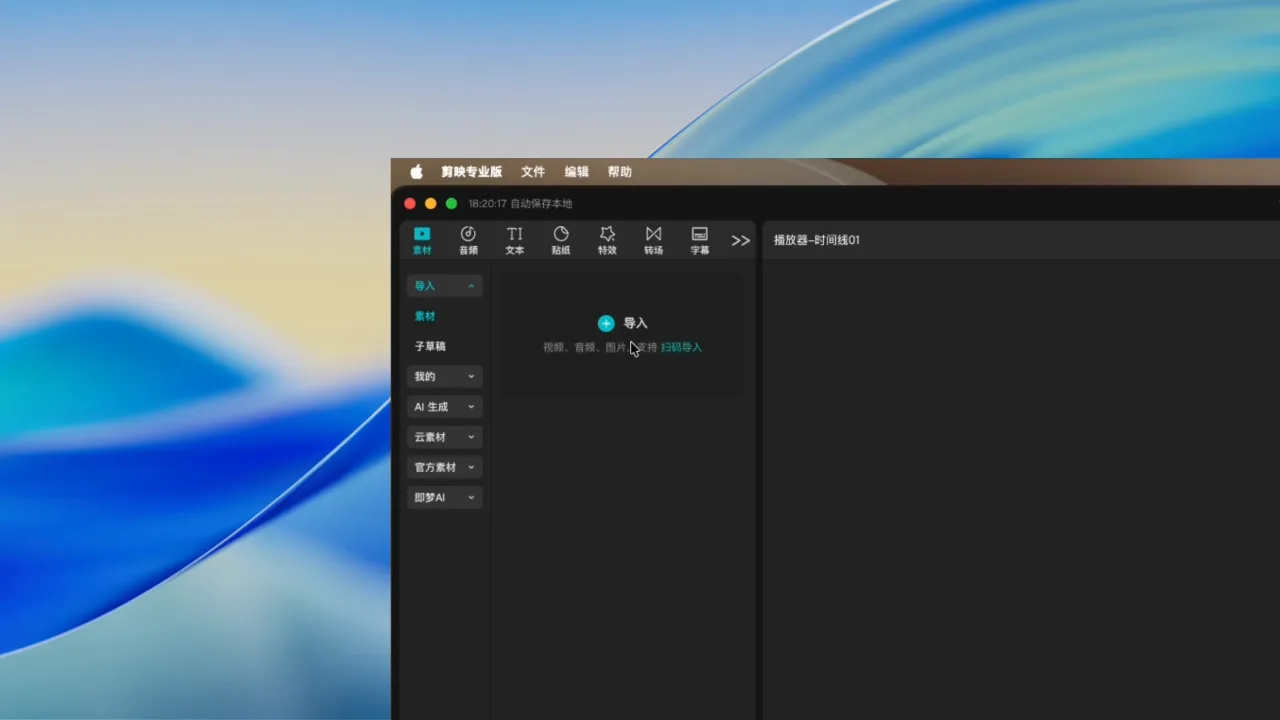
Task: Select the 素材 media icon in the top toolbar
Action: [x=422, y=241]
